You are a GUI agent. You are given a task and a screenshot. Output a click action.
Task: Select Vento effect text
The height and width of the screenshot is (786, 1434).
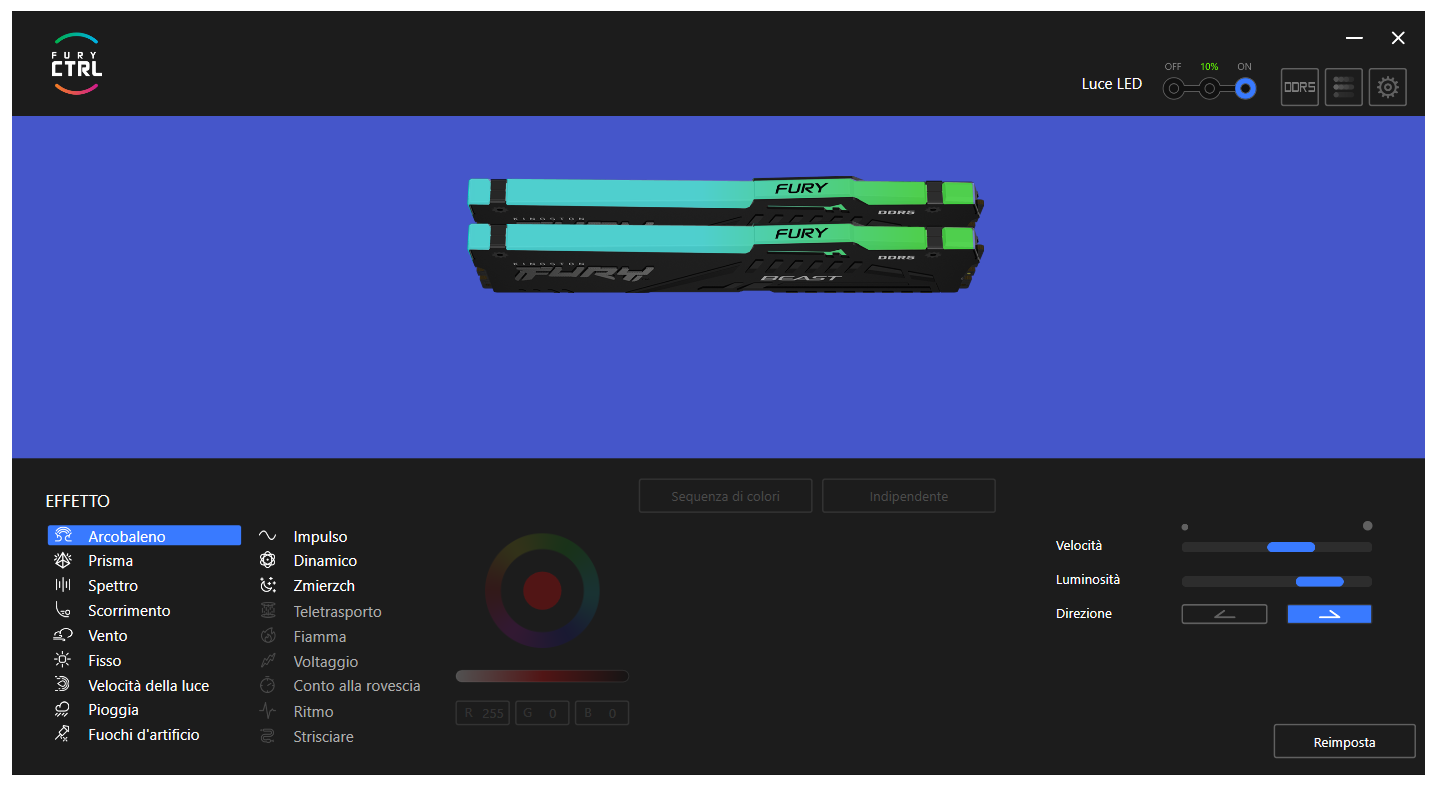108,636
